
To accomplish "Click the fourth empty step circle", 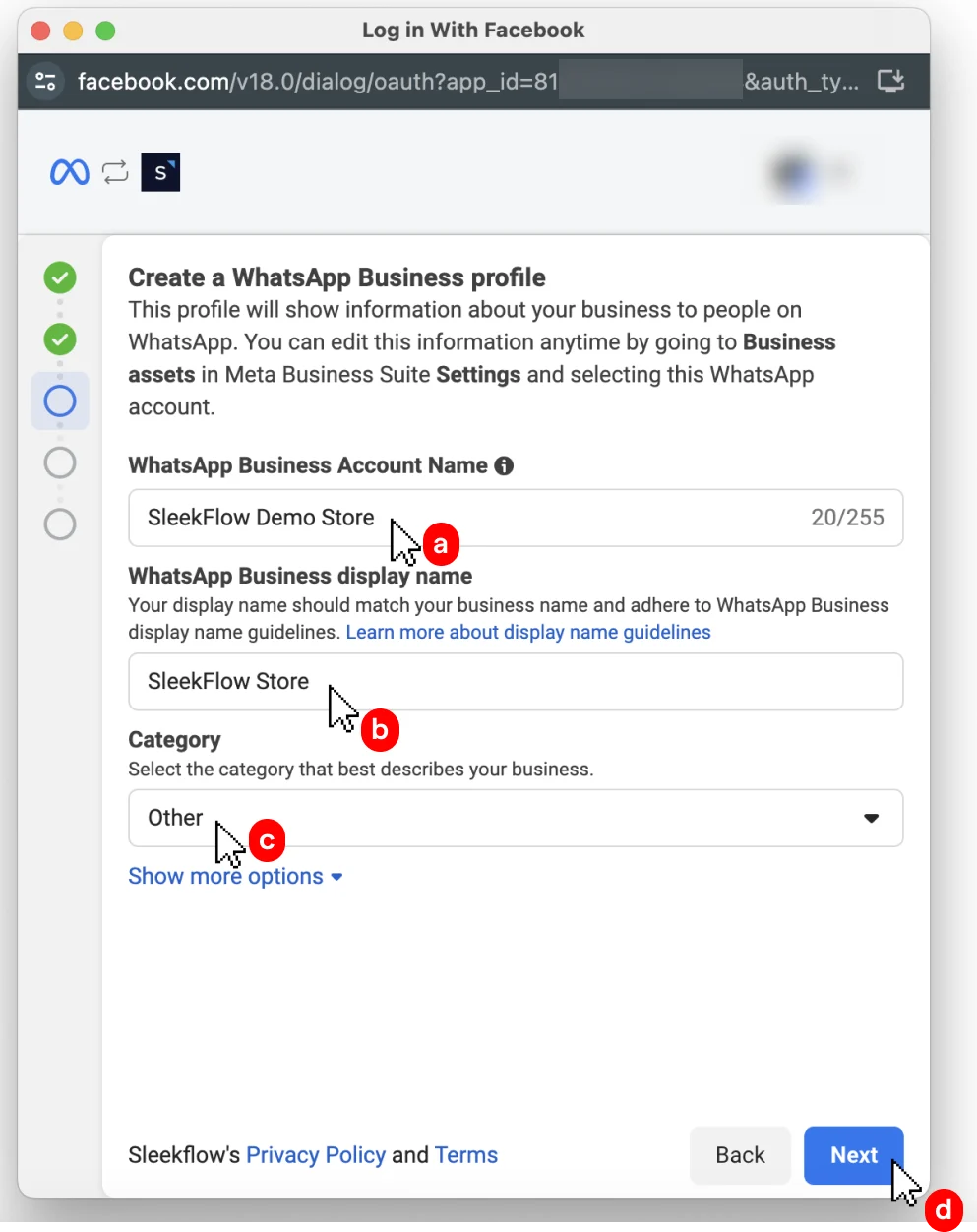I will (60, 462).
